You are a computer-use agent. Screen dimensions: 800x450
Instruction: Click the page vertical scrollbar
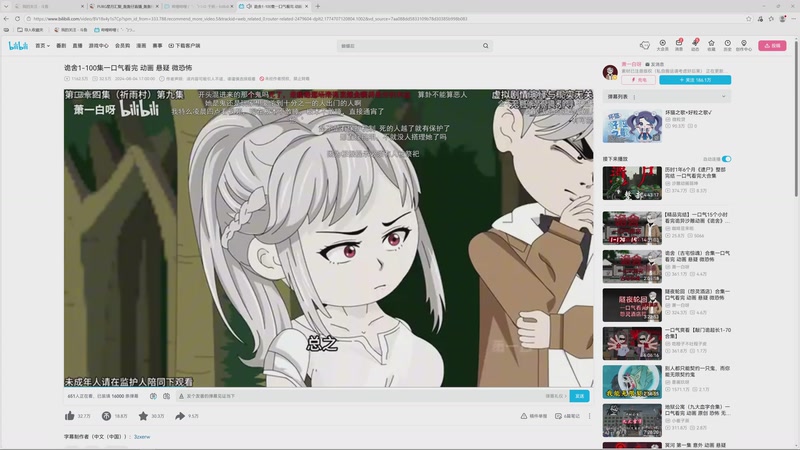click(x=796, y=117)
